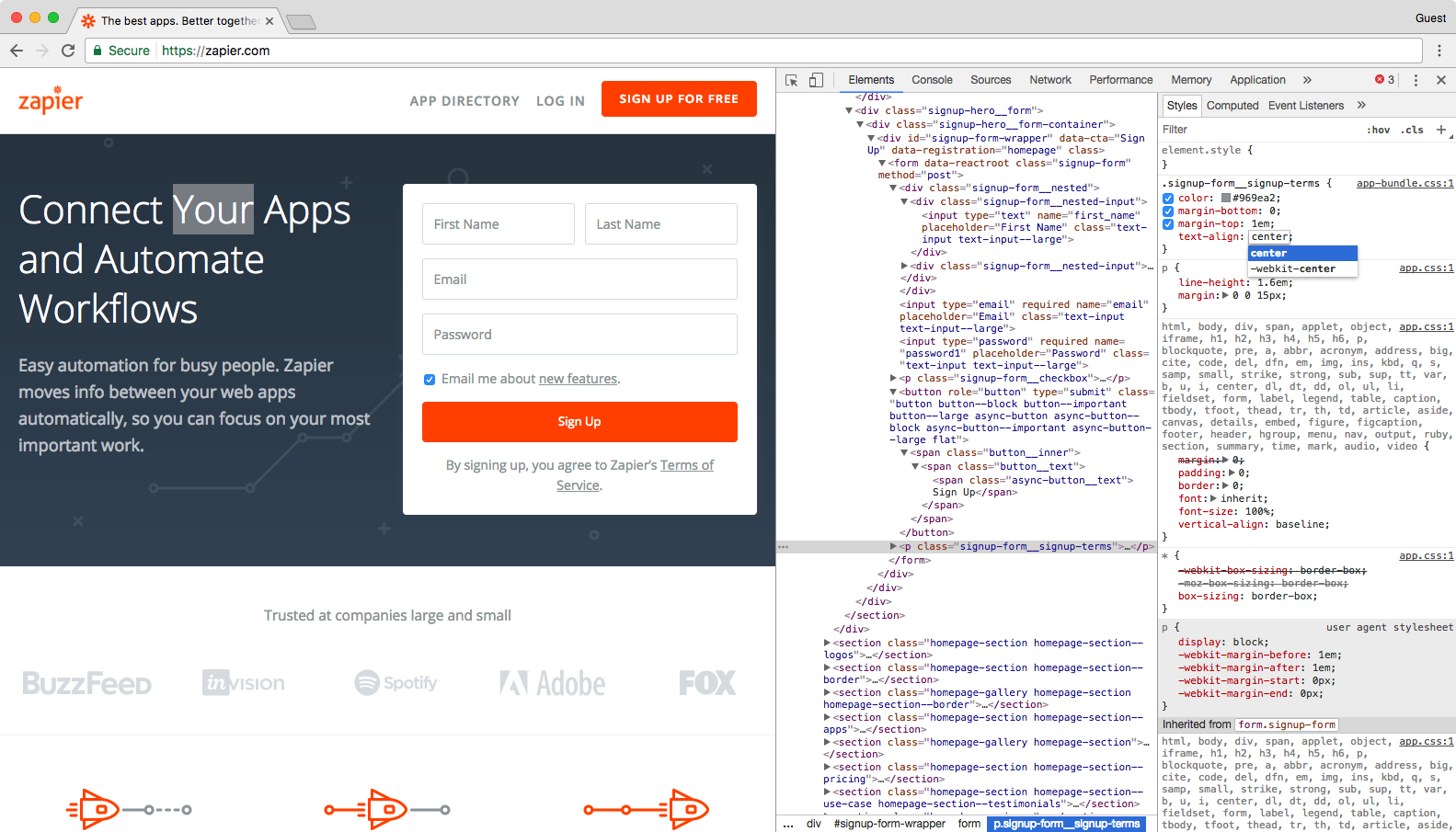Reload the page with refresh icon
The width and height of the screenshot is (1456, 832).
[68, 51]
